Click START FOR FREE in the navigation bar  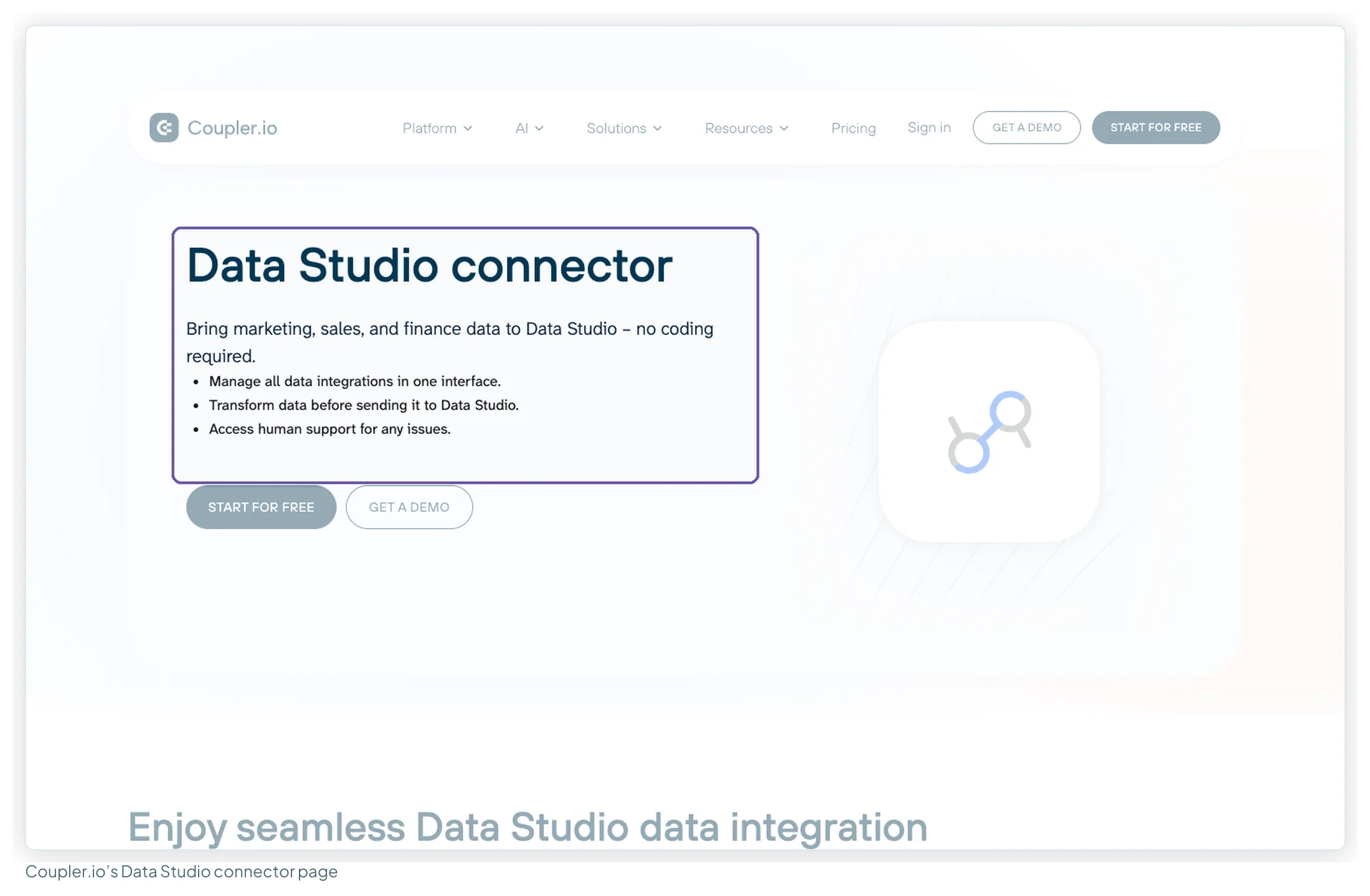[1156, 128]
